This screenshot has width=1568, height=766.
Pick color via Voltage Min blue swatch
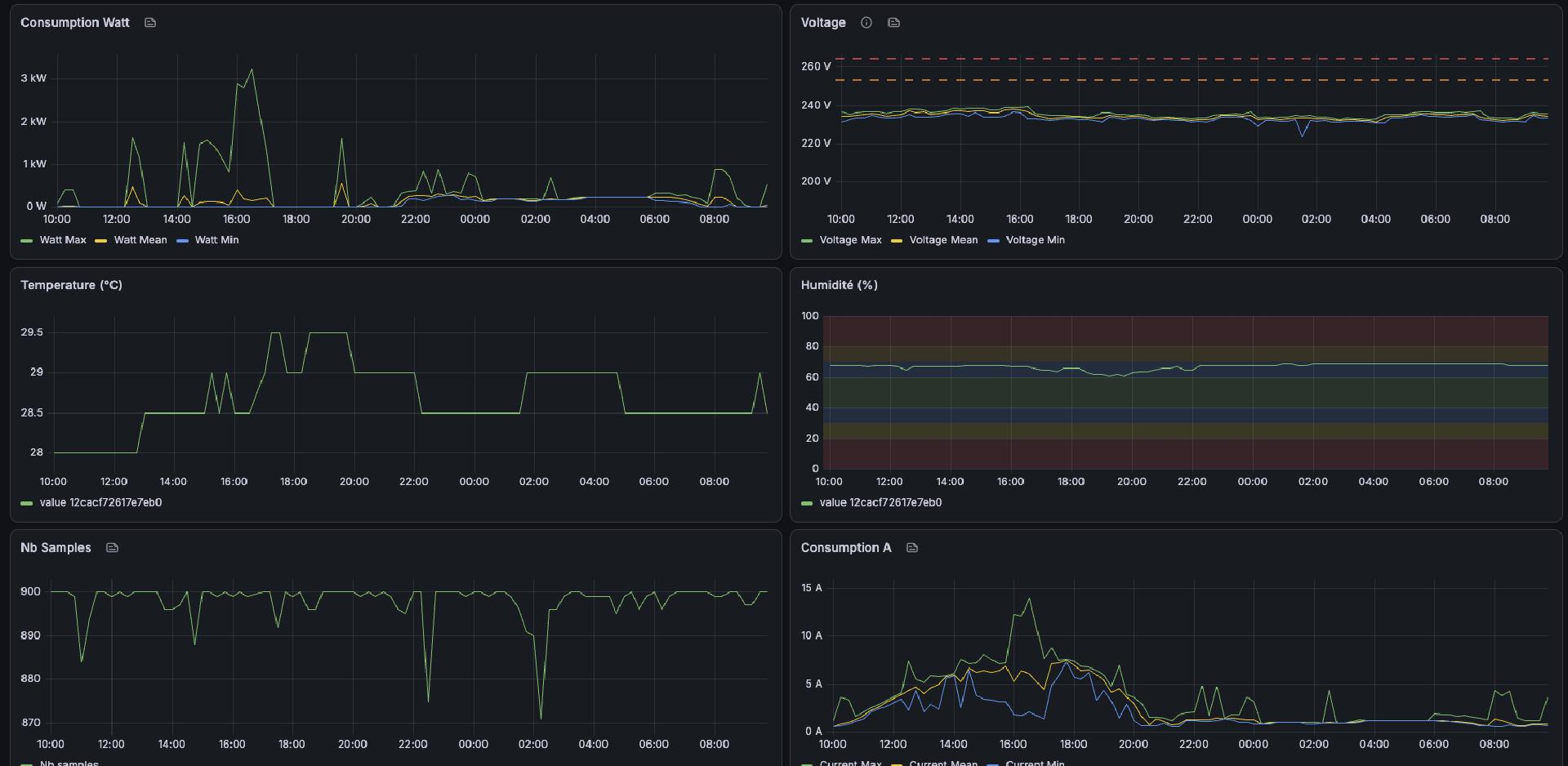click(x=993, y=241)
